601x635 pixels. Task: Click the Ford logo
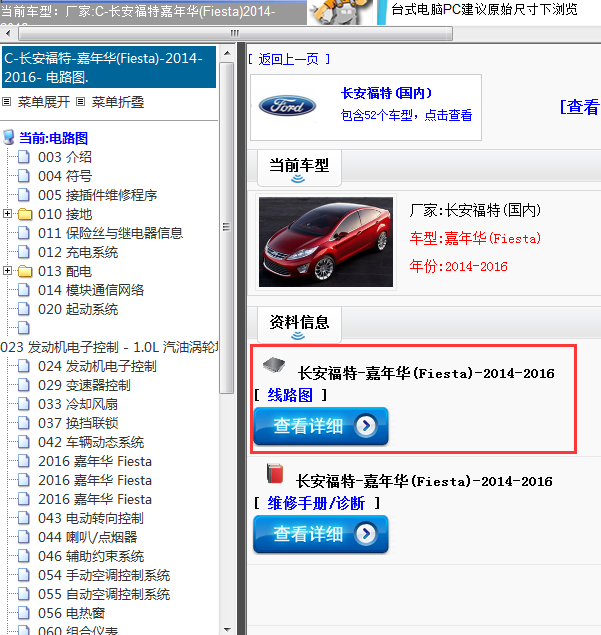[x=287, y=106]
